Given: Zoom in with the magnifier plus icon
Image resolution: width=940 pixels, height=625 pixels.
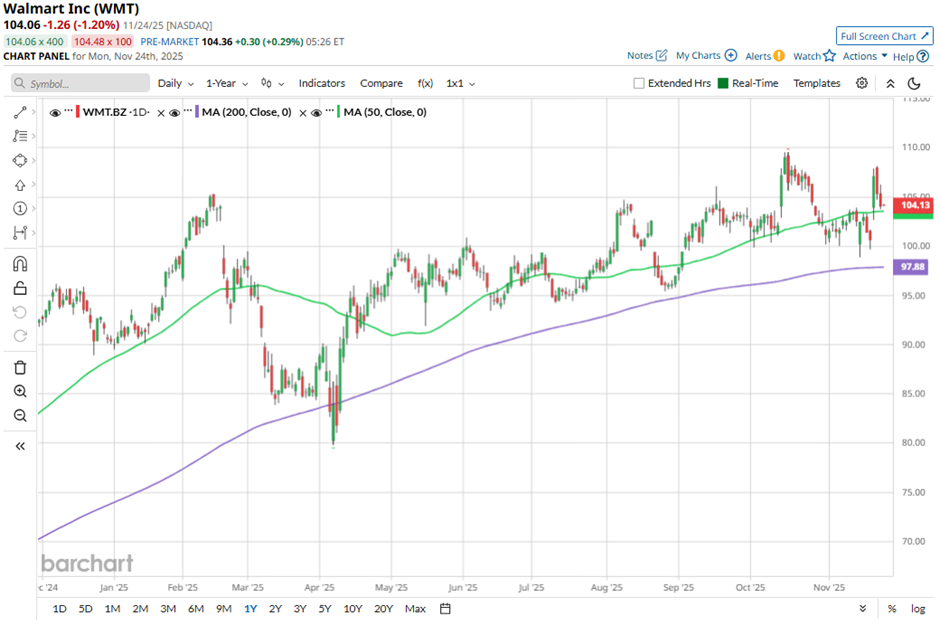Looking at the screenshot, I should tap(19, 392).
